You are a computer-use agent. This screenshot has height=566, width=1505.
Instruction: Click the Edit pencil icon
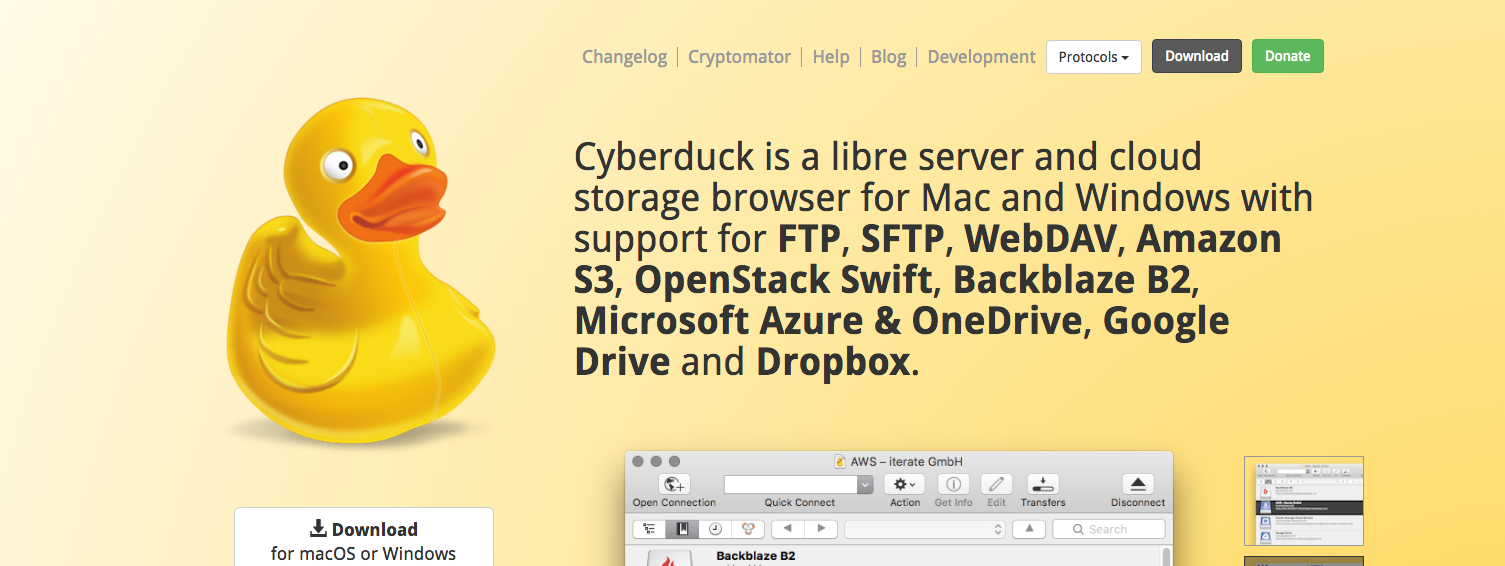pos(996,484)
